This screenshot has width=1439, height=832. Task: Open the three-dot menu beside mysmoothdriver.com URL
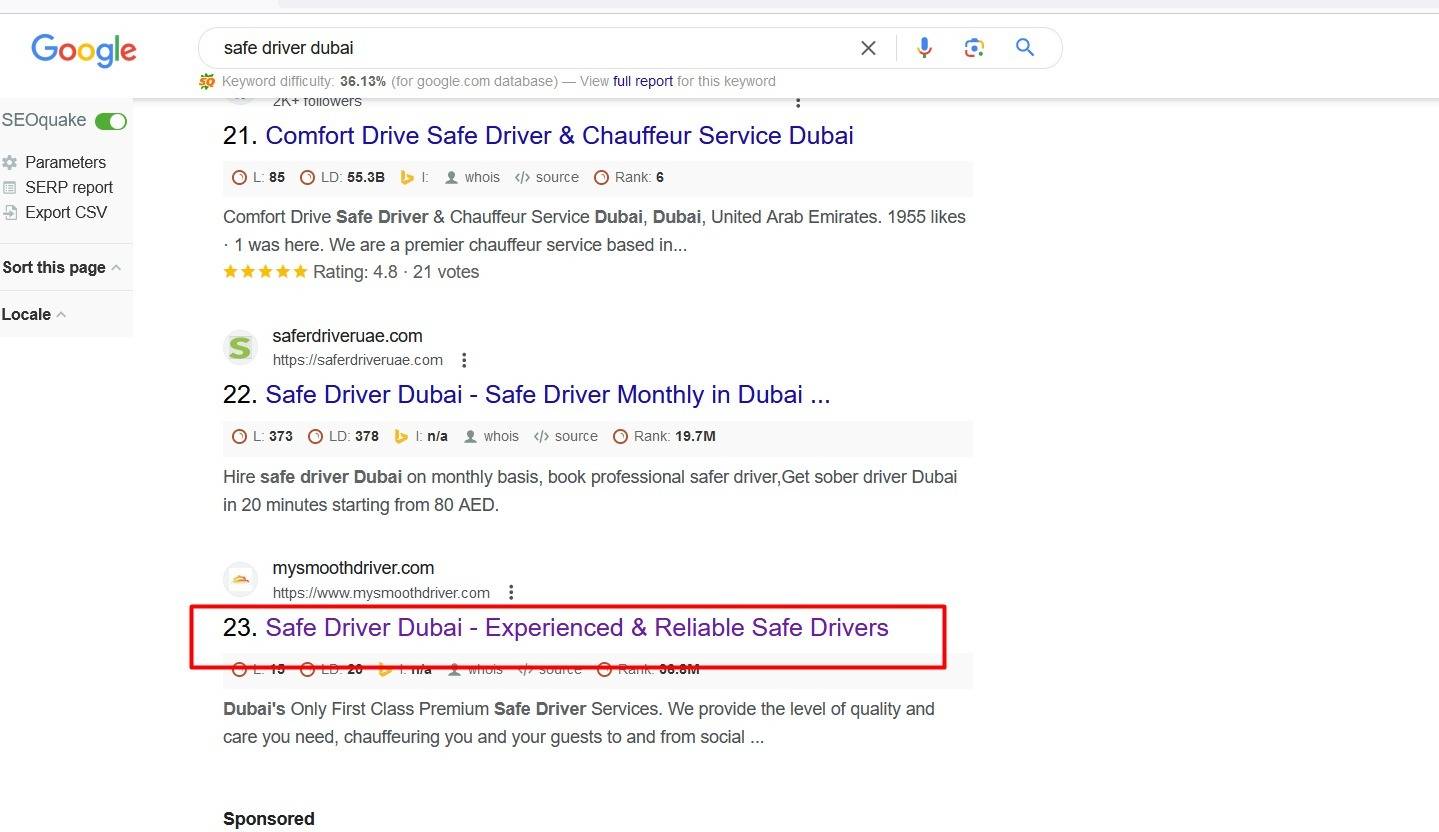click(511, 592)
